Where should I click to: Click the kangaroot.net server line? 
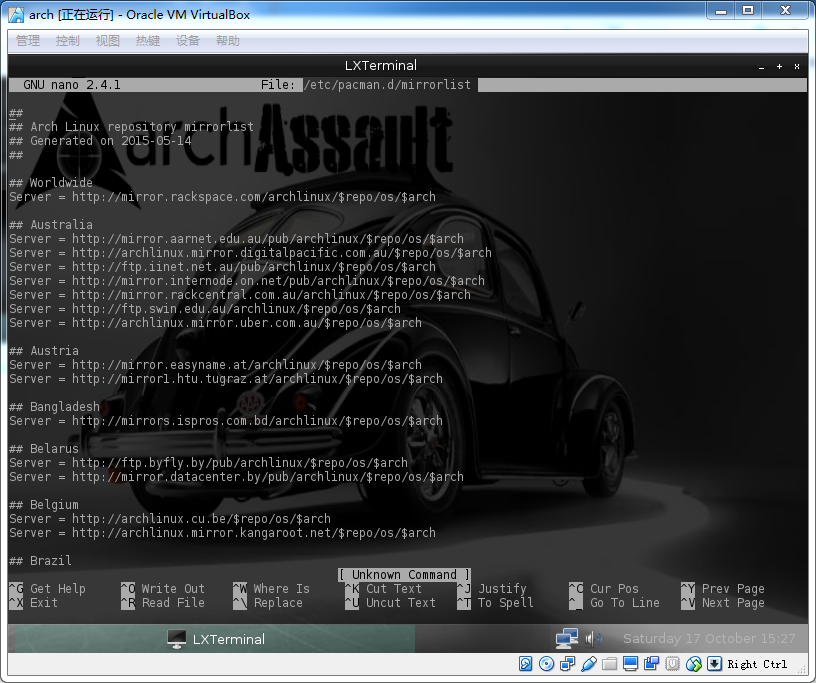222,533
